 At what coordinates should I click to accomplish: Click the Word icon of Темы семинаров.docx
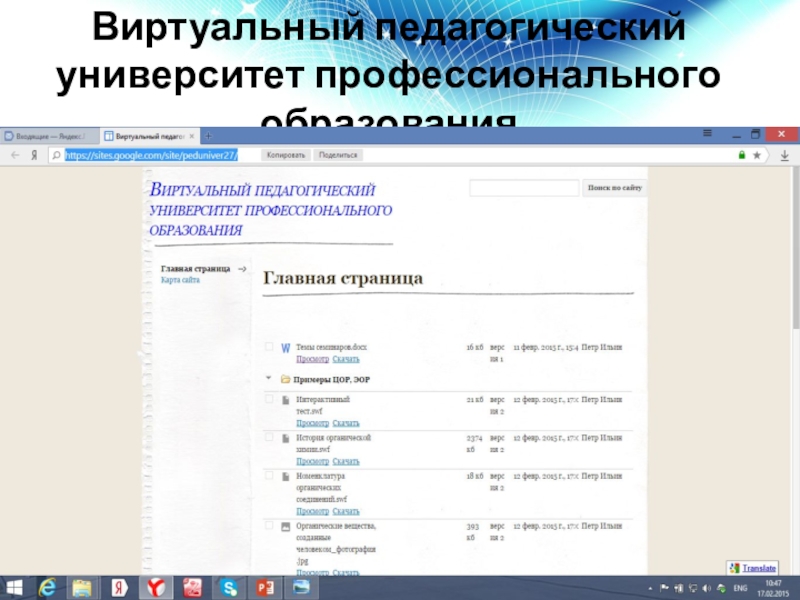click(x=285, y=348)
